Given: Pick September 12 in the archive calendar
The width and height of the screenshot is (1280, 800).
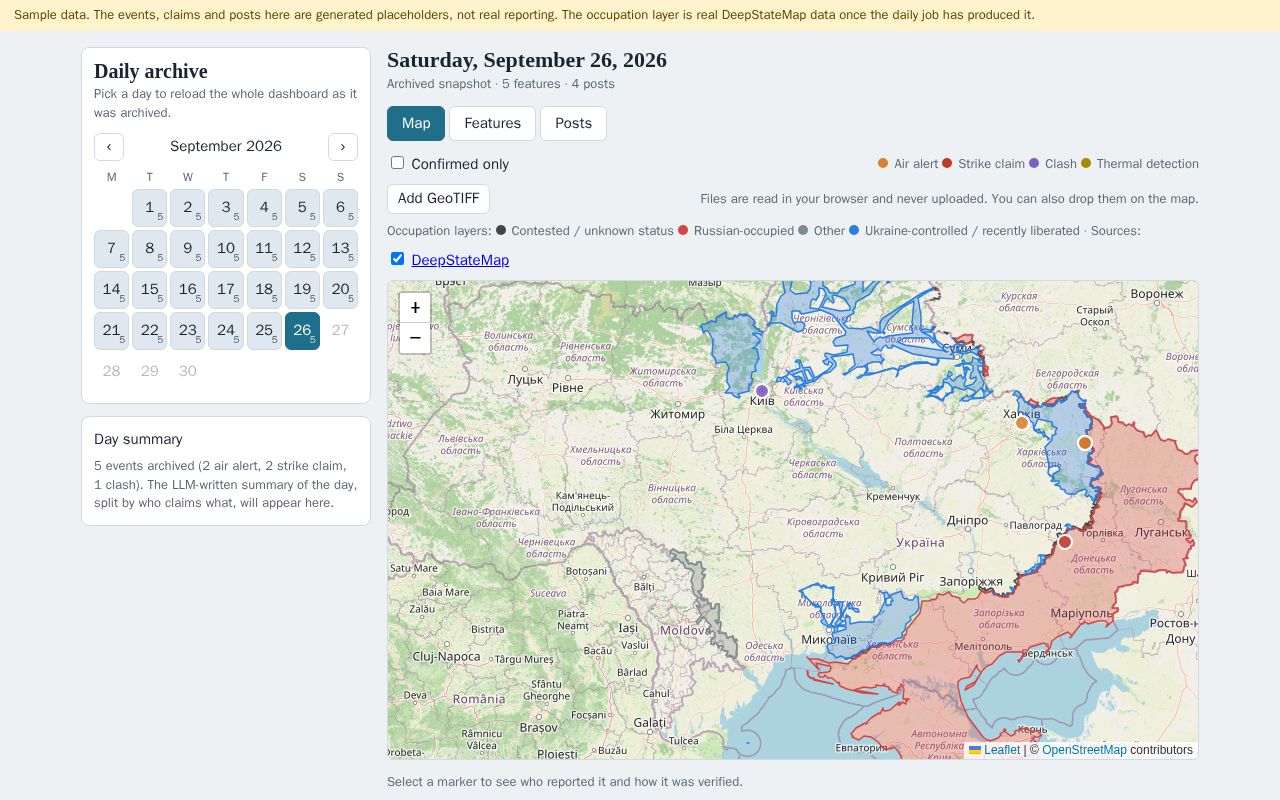Looking at the screenshot, I should point(302,249).
